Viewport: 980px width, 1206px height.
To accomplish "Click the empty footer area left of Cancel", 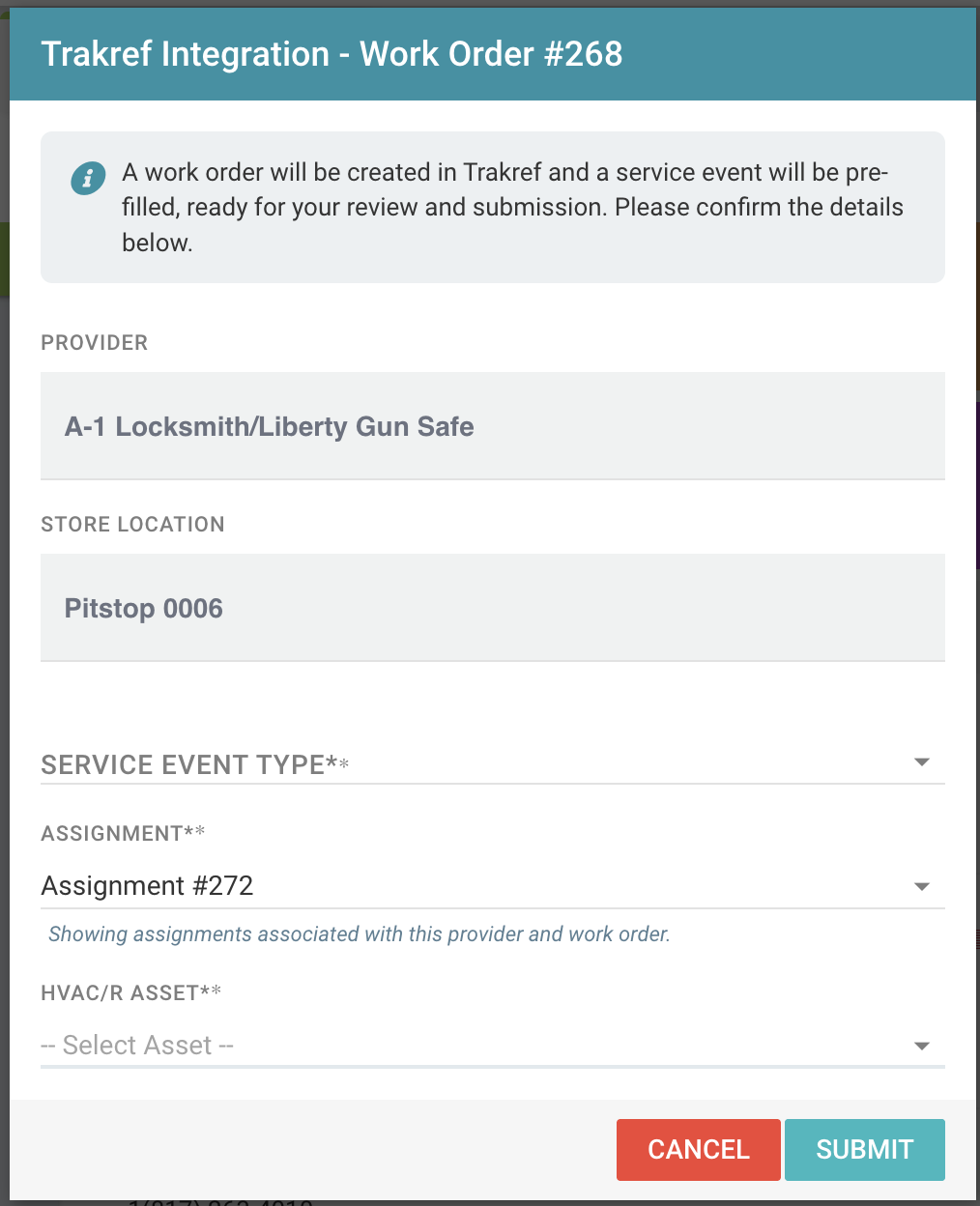I will (x=309, y=1149).
